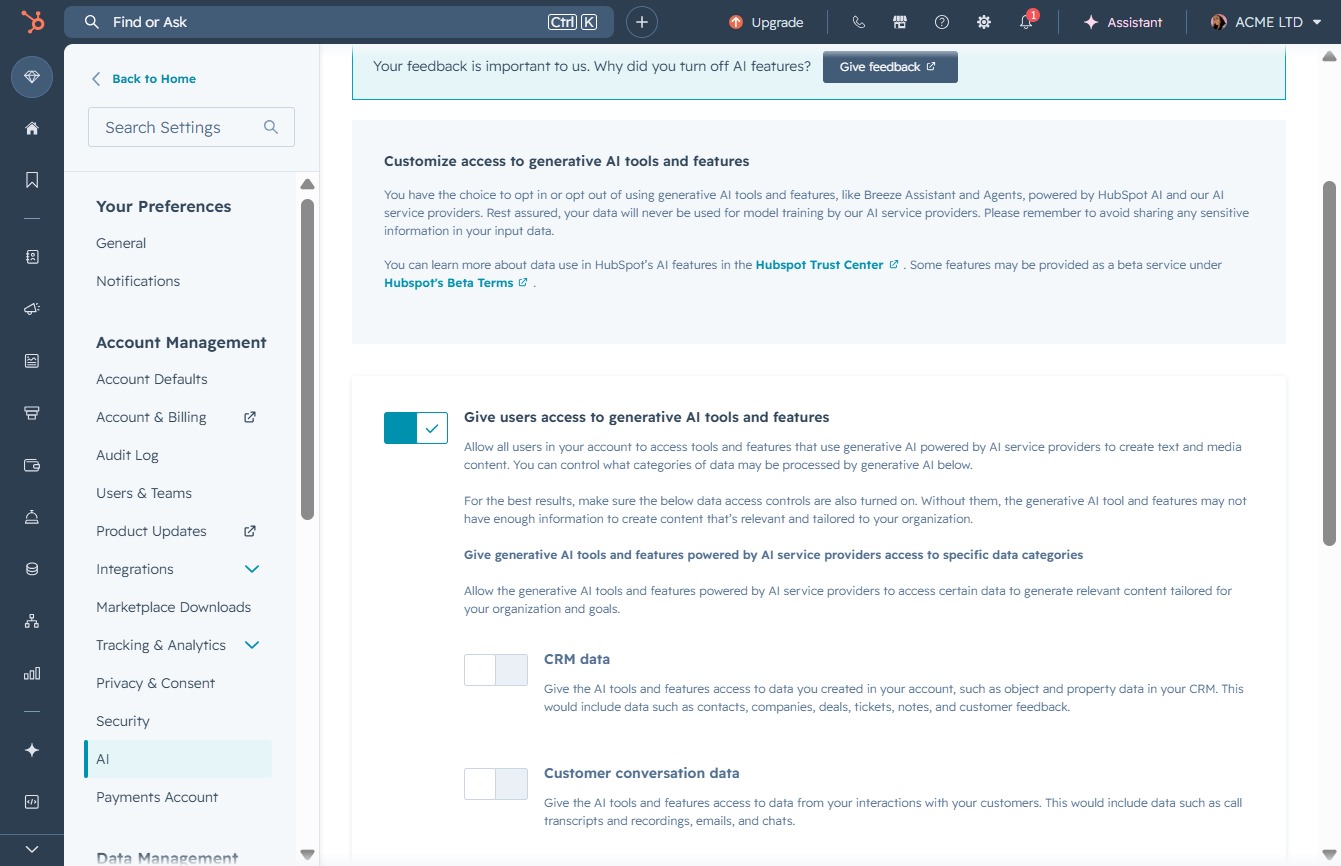Open the notifications bell

coord(1026,22)
